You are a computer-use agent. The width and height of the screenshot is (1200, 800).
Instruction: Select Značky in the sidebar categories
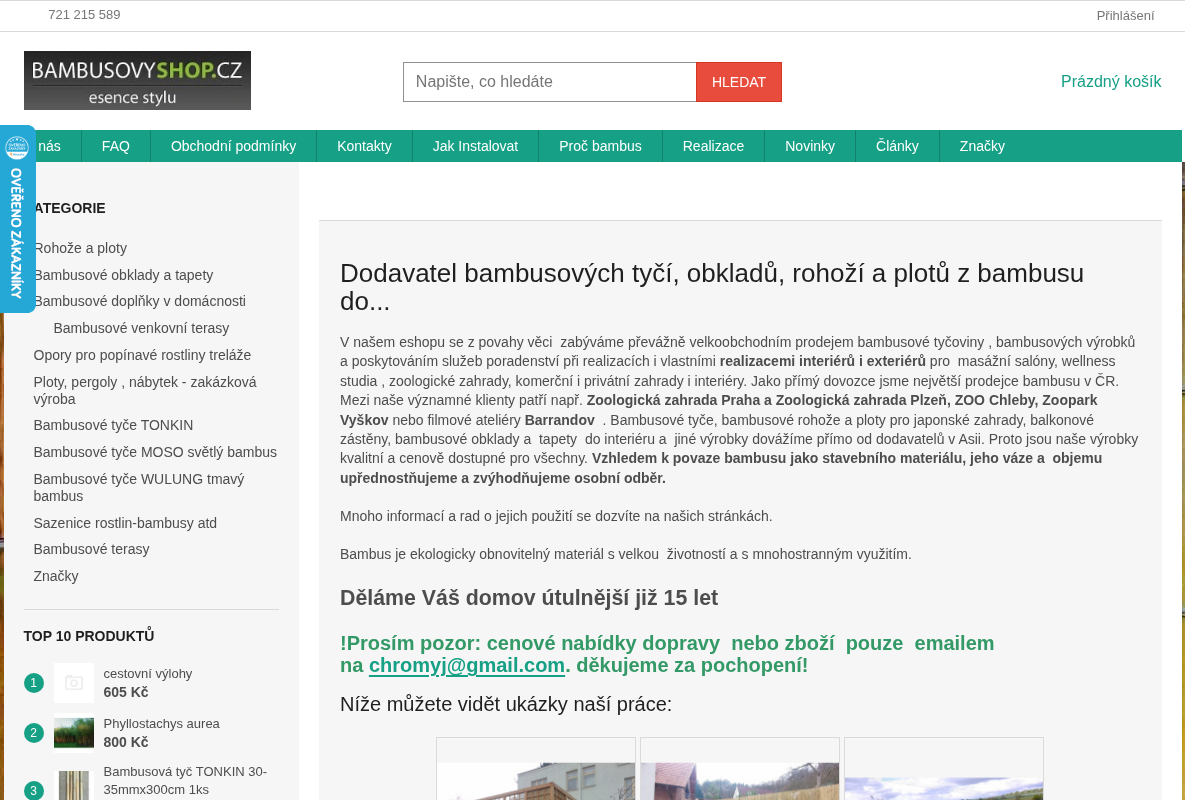pyautogui.click(x=56, y=576)
